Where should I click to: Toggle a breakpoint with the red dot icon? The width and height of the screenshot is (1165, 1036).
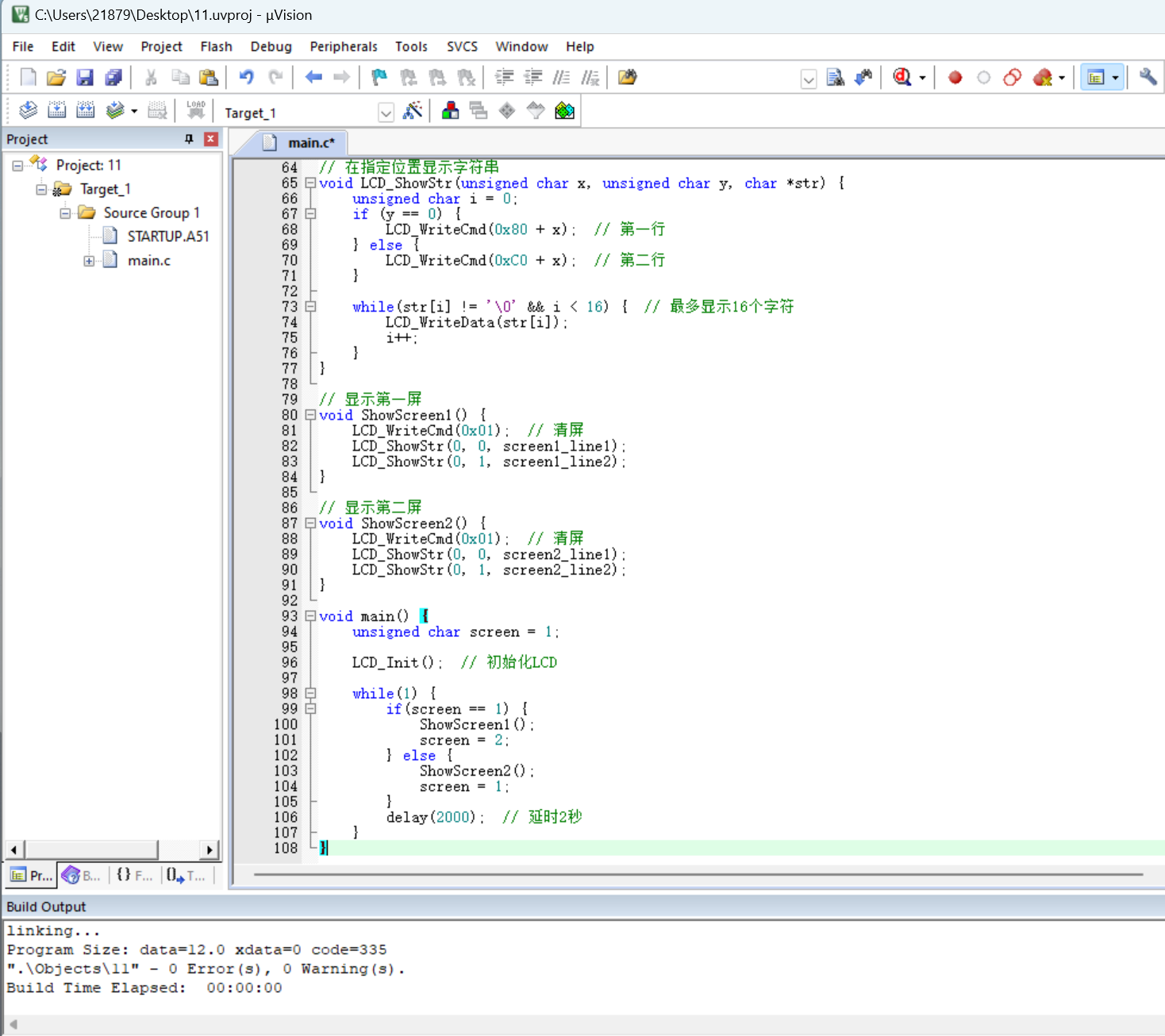(x=955, y=77)
